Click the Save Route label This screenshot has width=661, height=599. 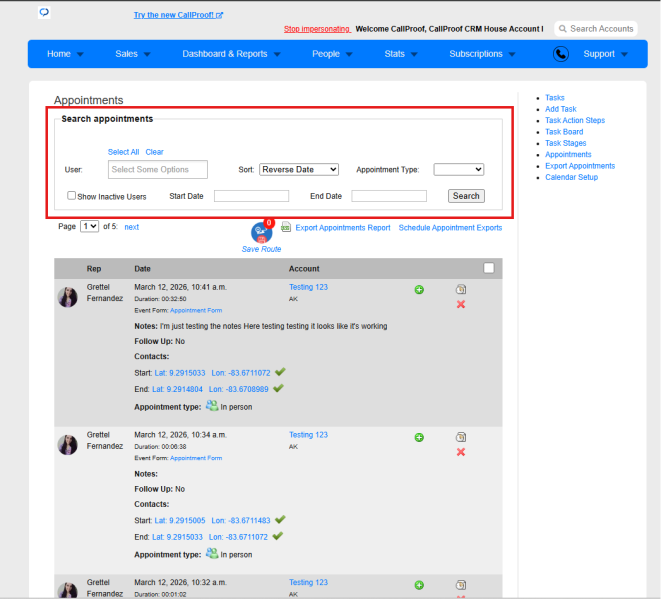261,249
